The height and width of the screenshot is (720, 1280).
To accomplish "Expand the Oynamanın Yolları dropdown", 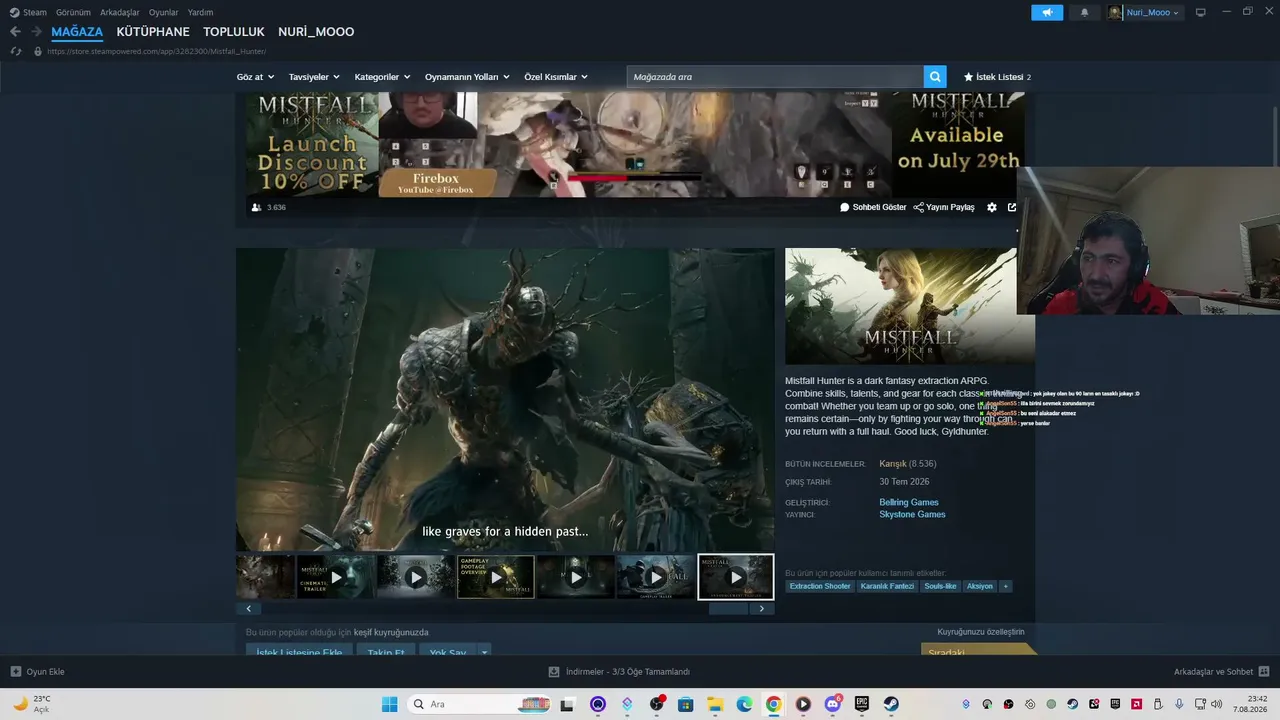I will pos(467,77).
